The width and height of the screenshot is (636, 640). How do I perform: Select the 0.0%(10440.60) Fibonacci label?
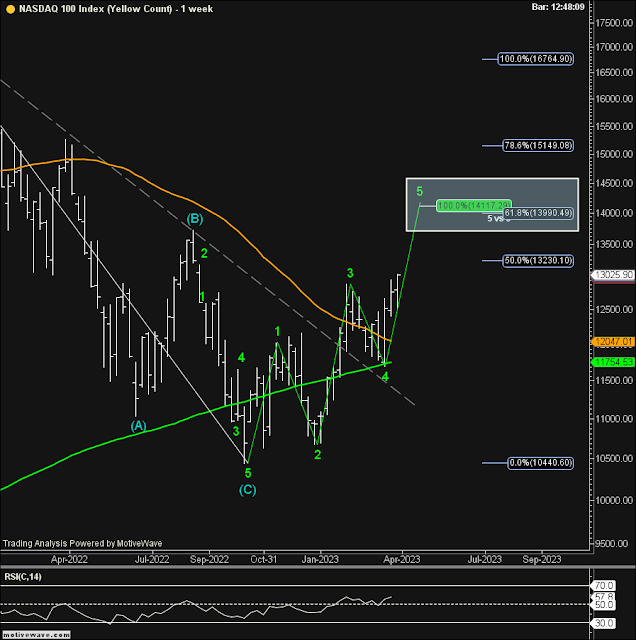click(x=540, y=463)
